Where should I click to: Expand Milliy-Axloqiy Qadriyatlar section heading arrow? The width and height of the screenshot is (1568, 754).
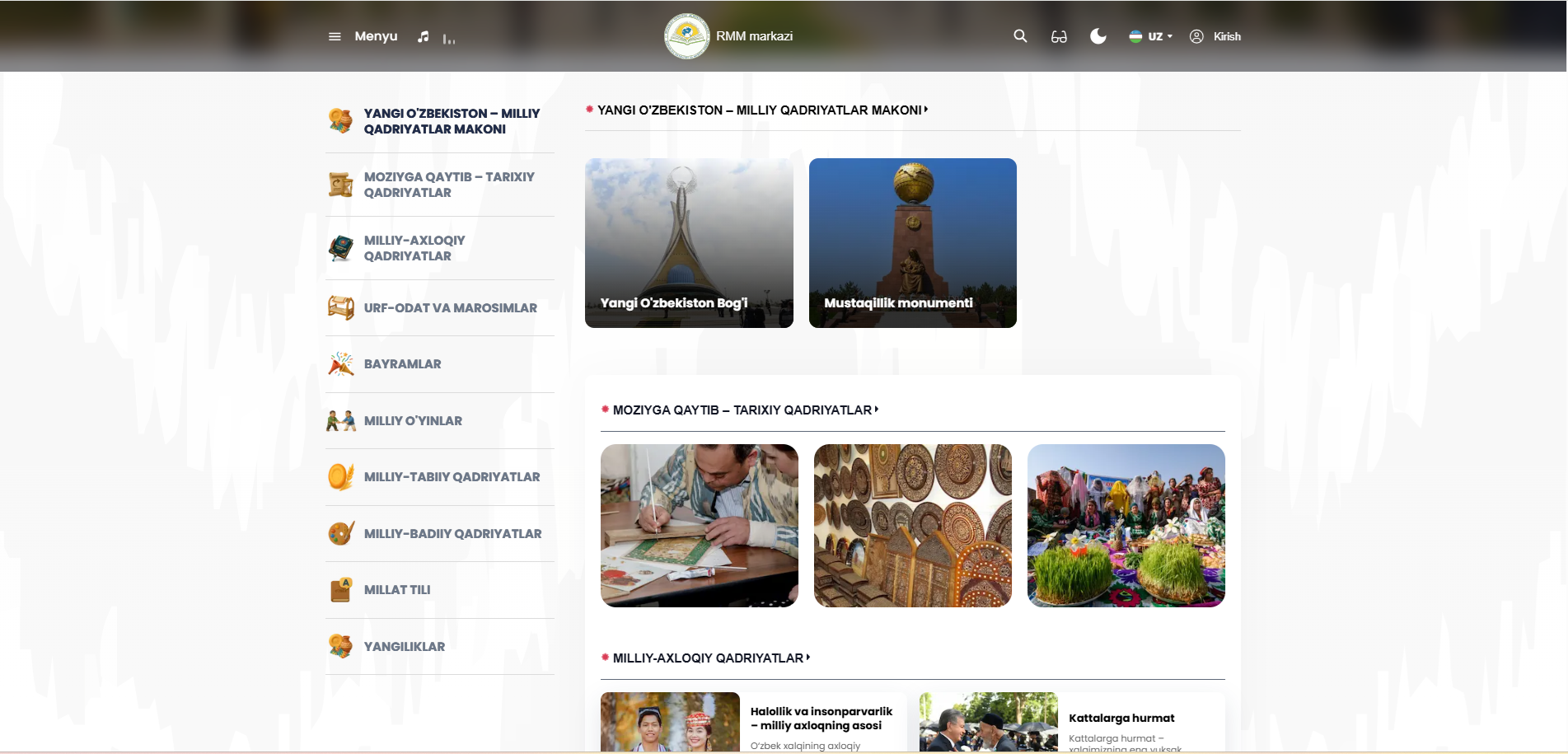(x=808, y=658)
